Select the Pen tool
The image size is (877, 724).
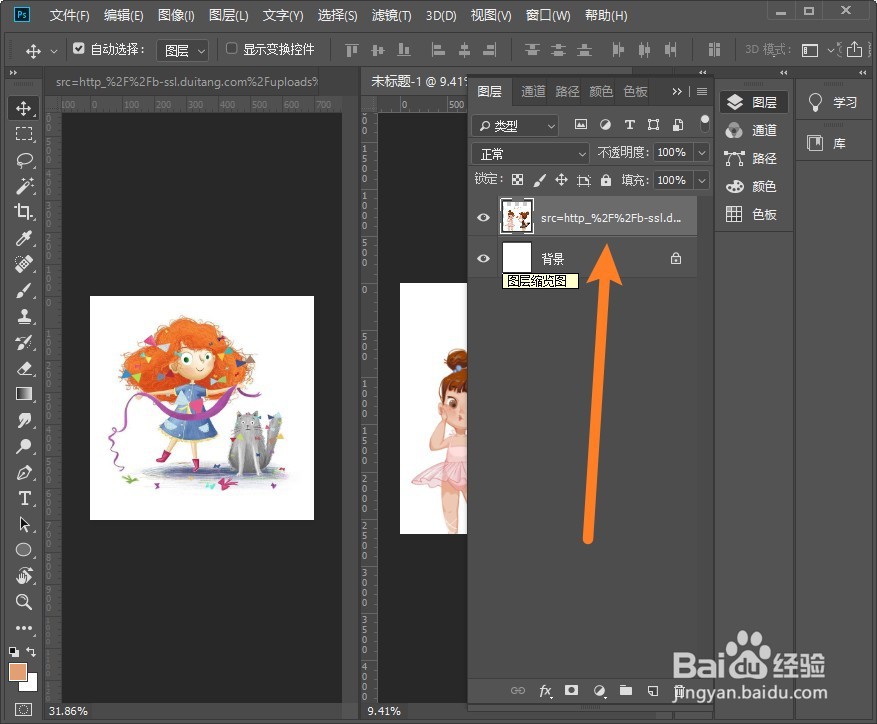click(23, 472)
